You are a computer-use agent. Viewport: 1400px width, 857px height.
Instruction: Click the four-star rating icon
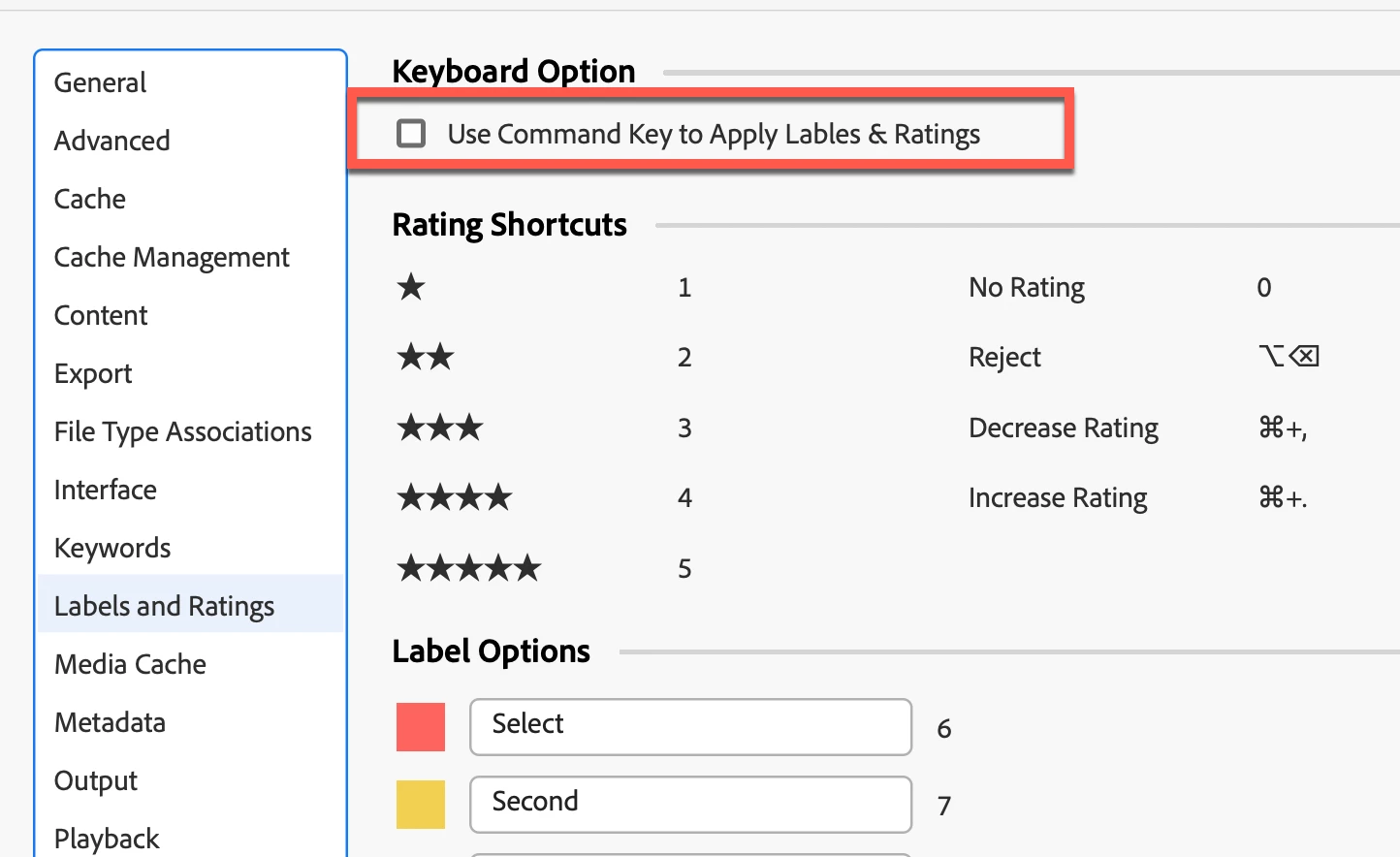click(455, 498)
